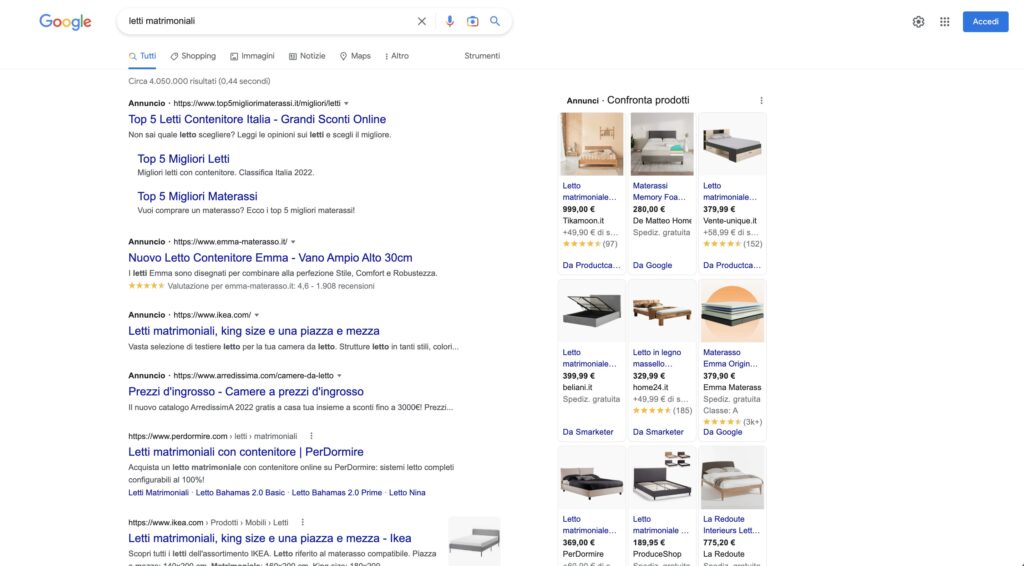The image size is (1024, 566).
Task: Open De Matteo Home memory foam mattress image
Action: 662,144
